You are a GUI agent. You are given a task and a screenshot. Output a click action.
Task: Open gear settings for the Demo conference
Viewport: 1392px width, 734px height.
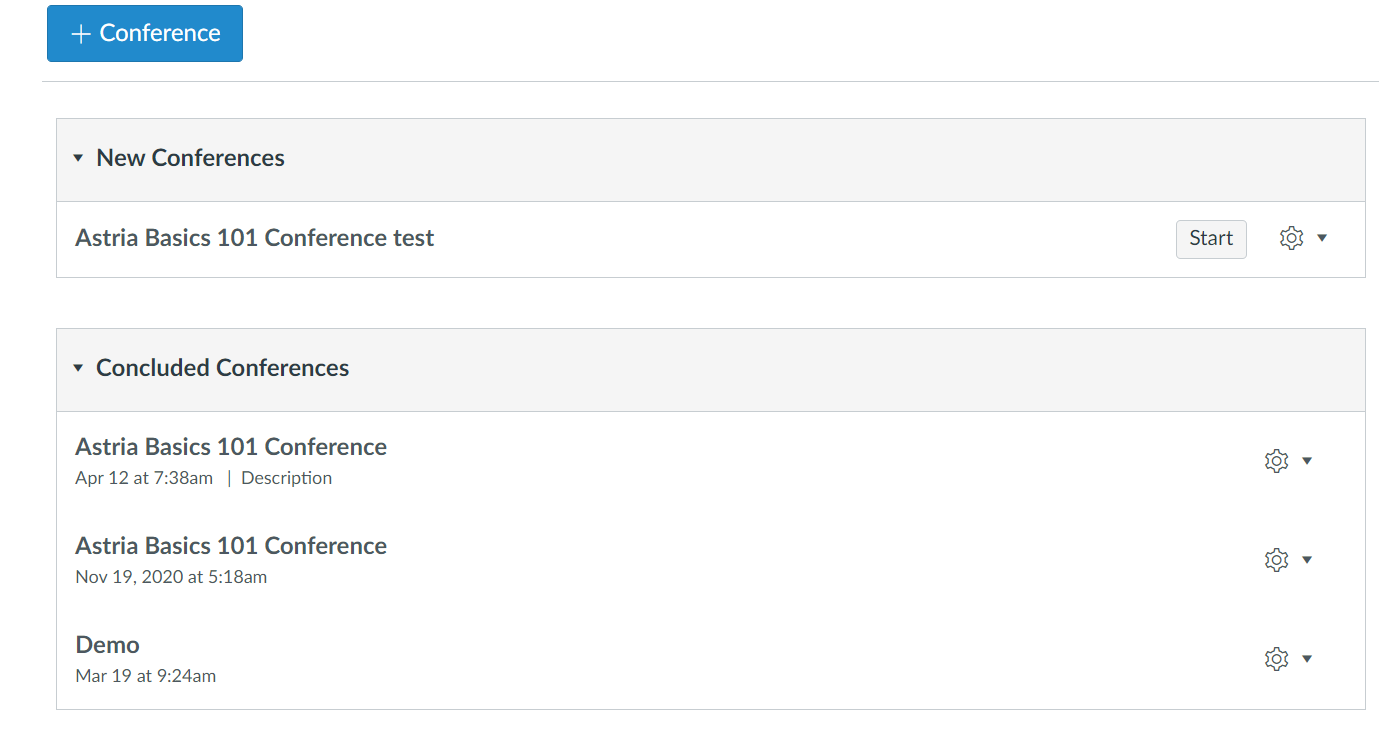(x=1276, y=659)
